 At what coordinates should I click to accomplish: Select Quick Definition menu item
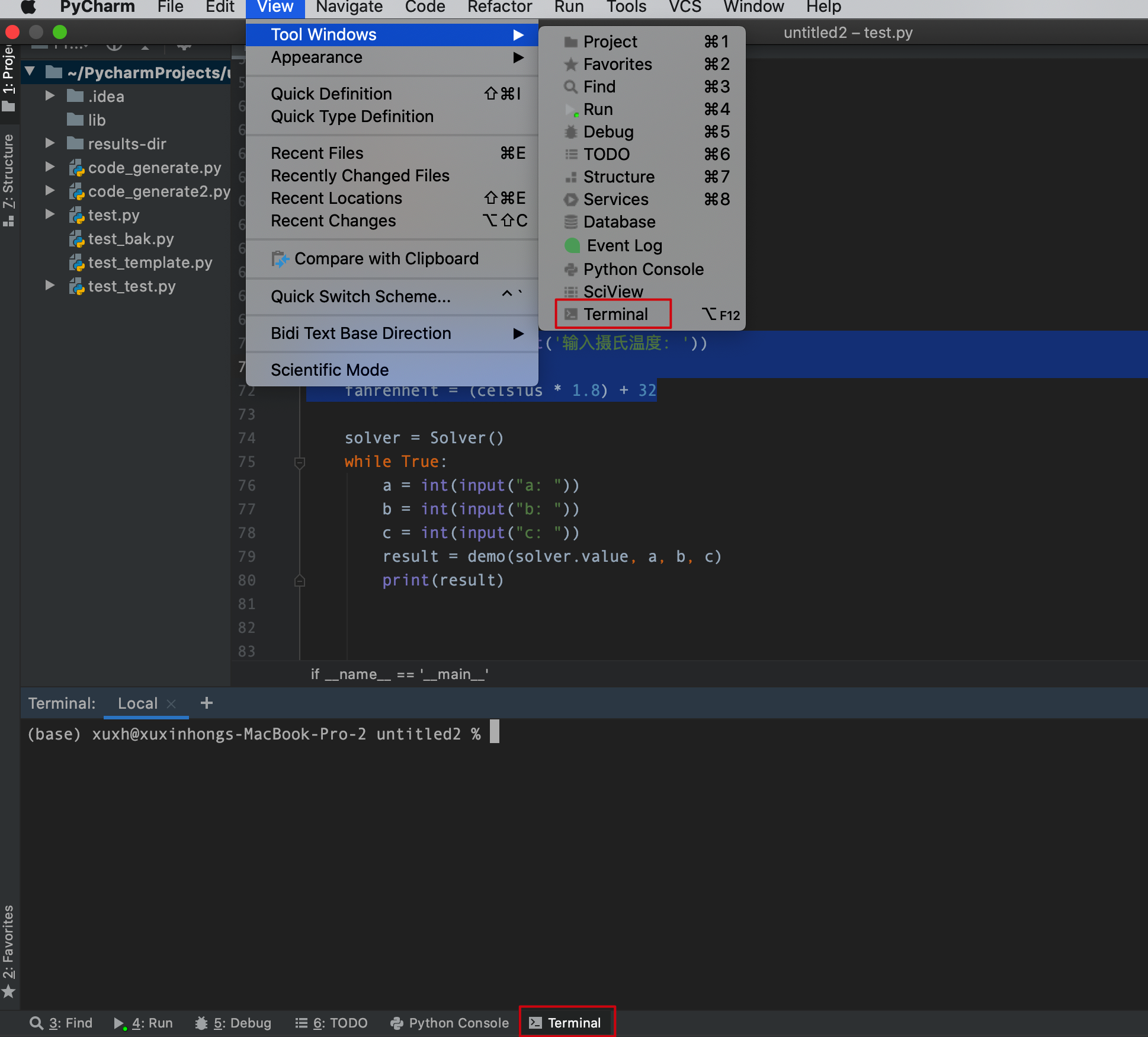392,94
